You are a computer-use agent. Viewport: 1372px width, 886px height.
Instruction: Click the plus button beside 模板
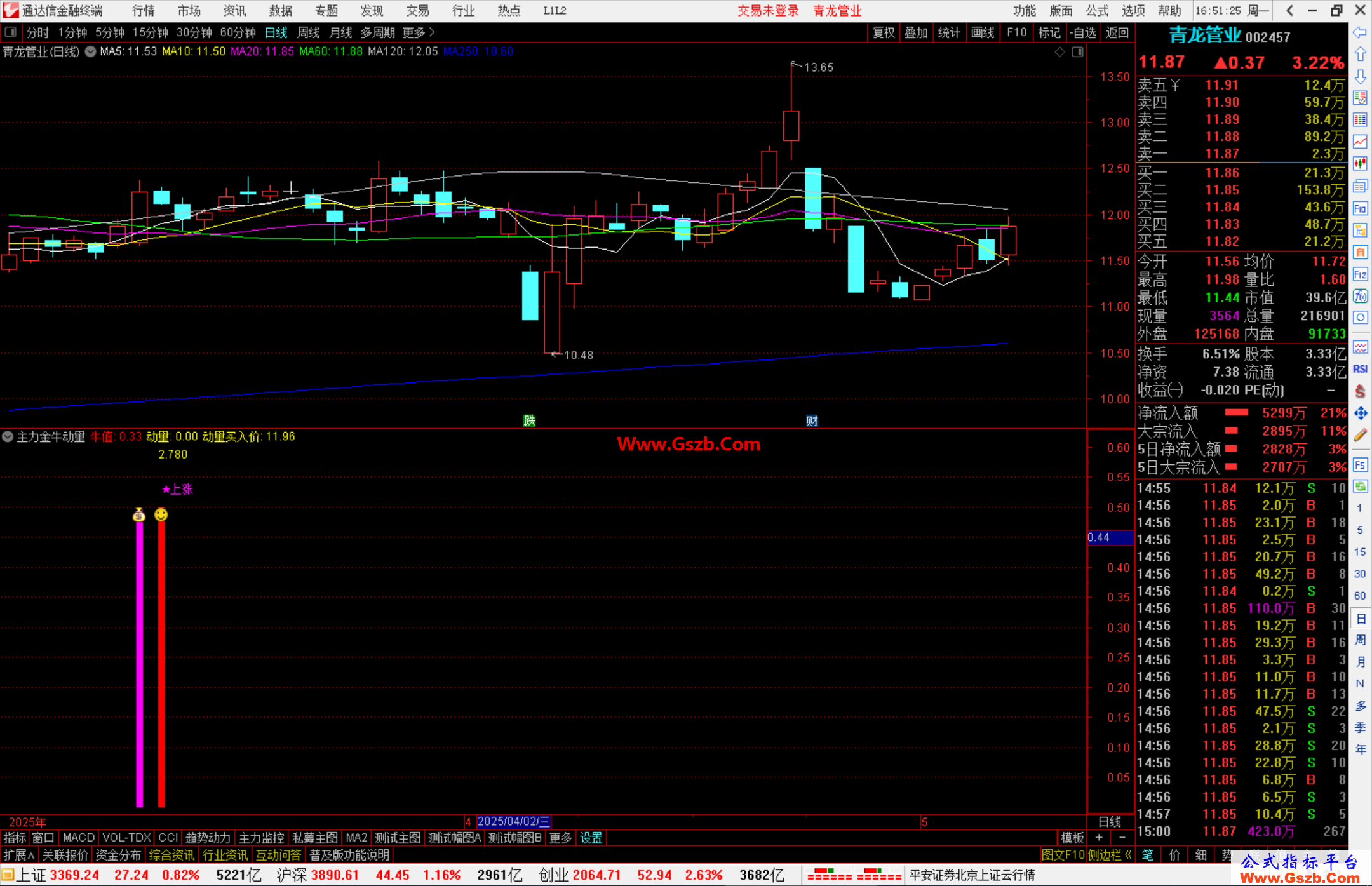(x=1100, y=838)
